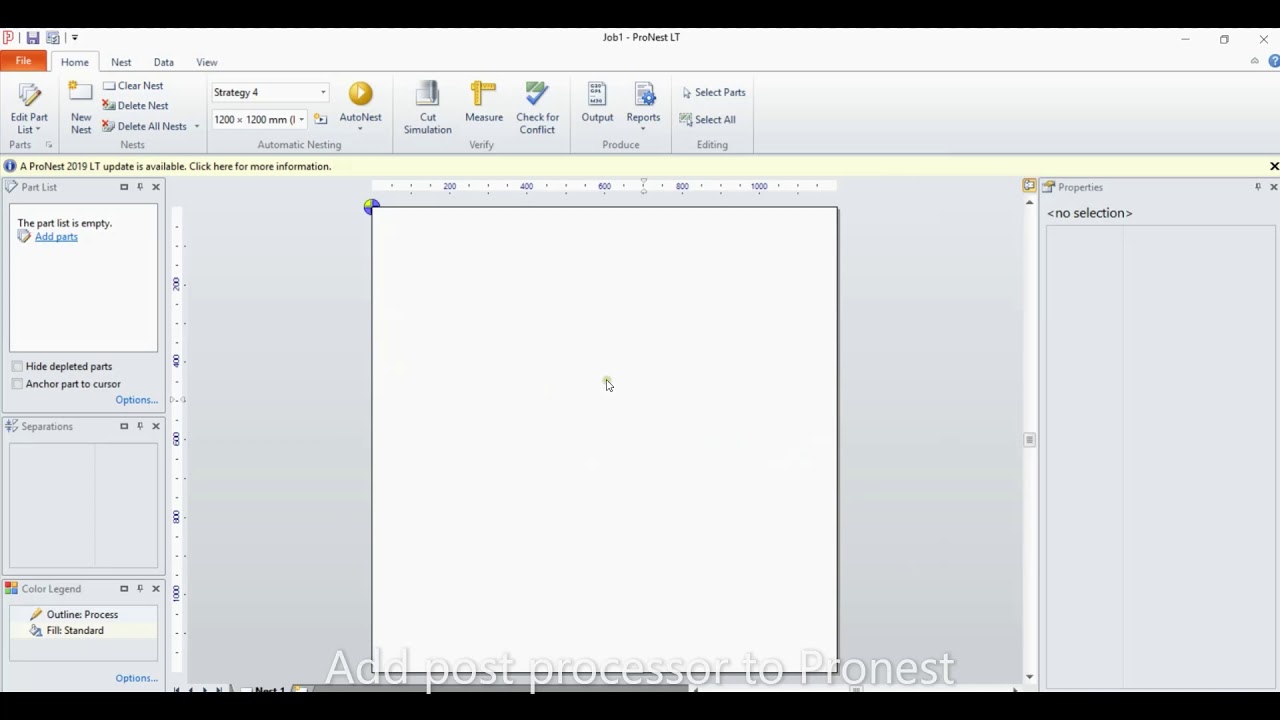Viewport: 1280px width, 720px height.
Task: Open the Parts group dialog launcher
Action: pos(48,145)
